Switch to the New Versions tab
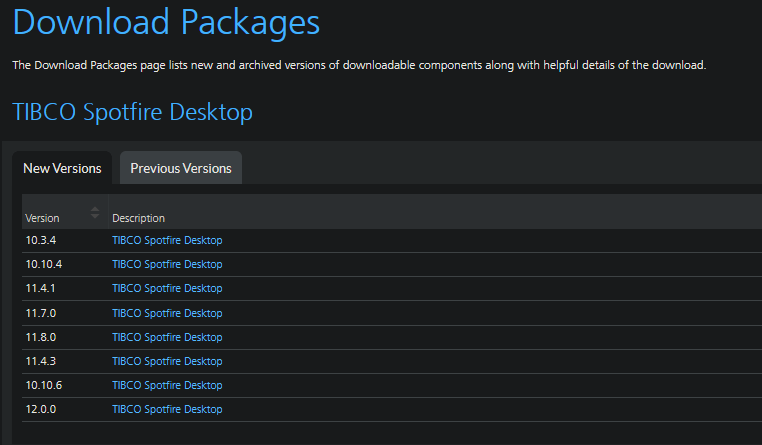This screenshot has width=762, height=445. [x=62, y=168]
